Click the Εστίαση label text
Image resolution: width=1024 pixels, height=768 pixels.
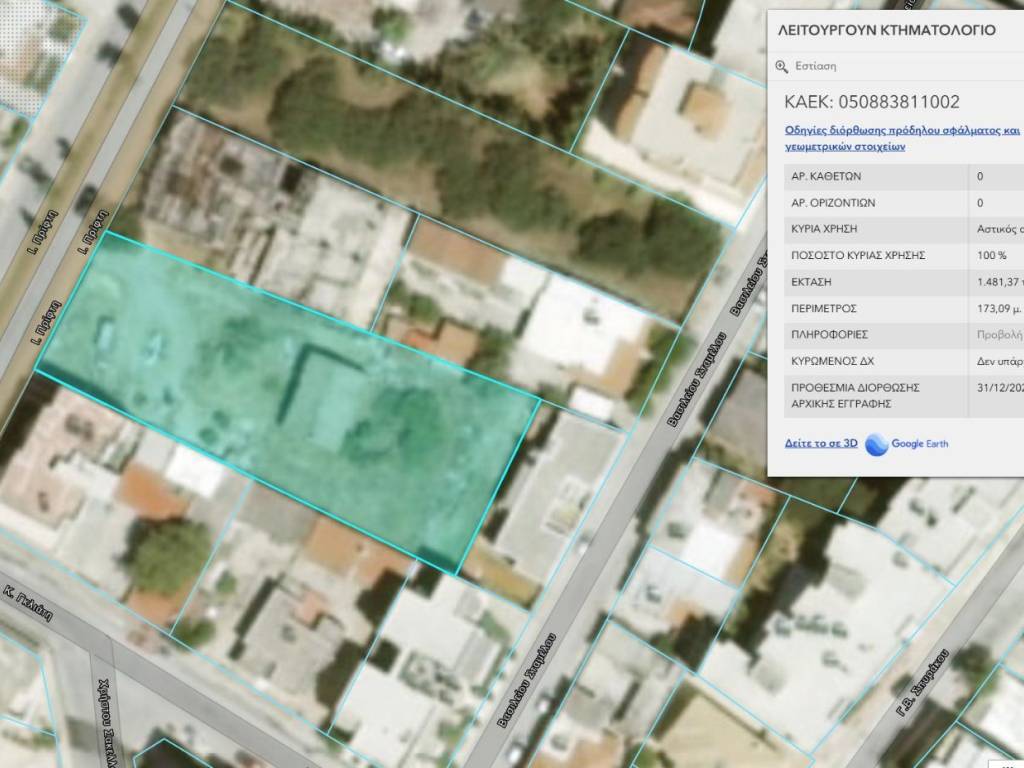pyautogui.click(x=815, y=67)
